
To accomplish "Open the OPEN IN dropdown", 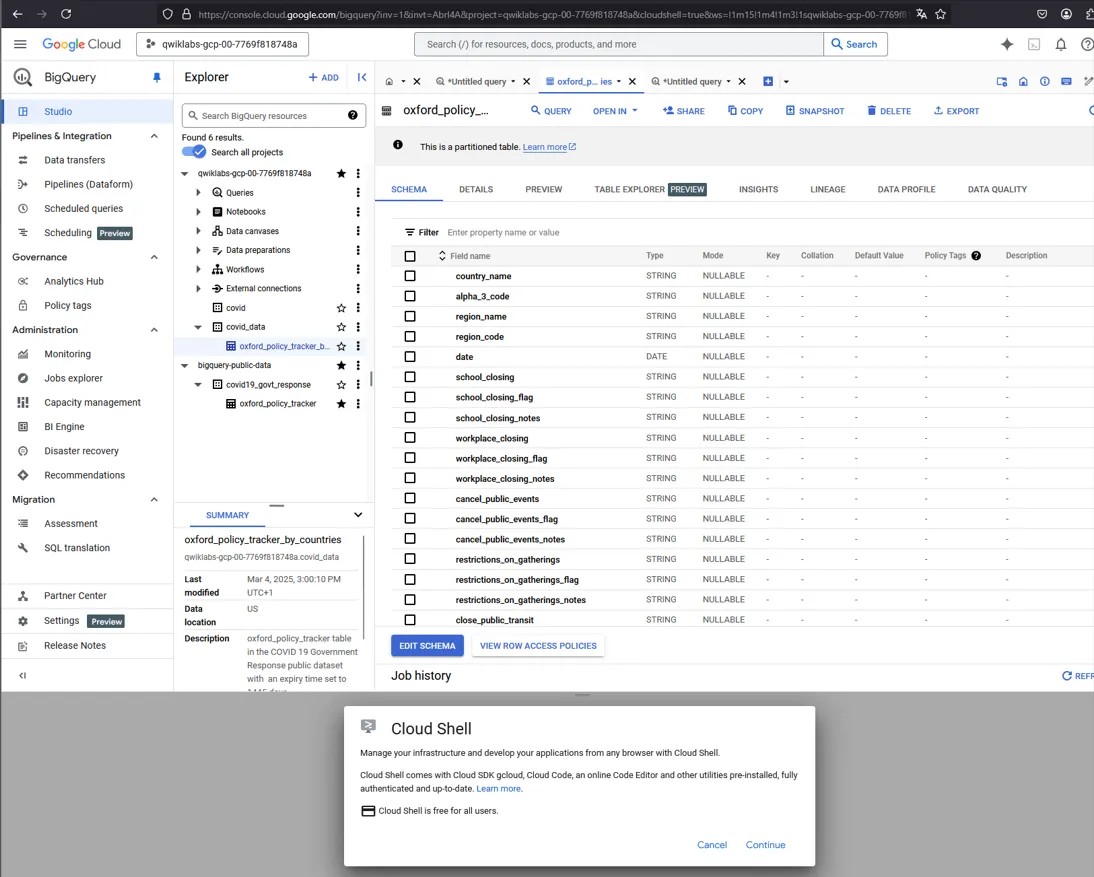I will click(x=615, y=111).
